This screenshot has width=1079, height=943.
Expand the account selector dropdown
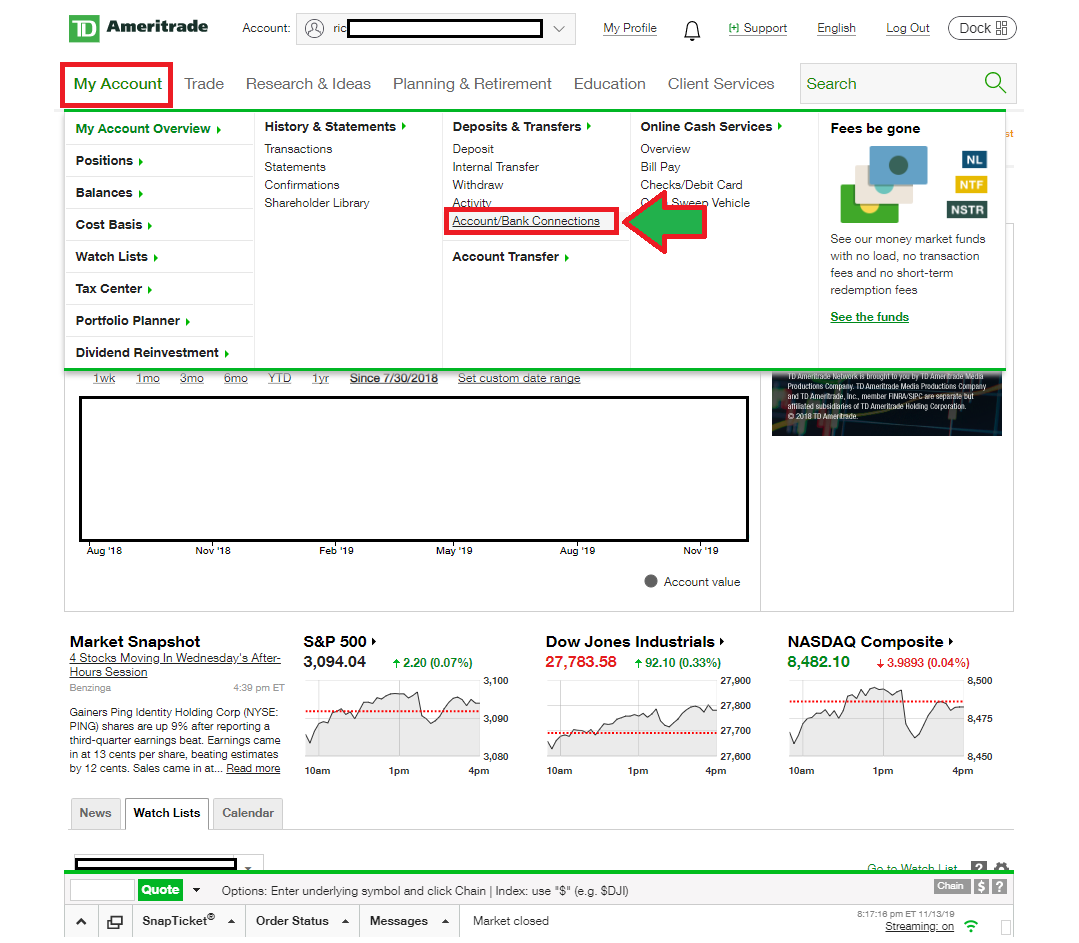[559, 29]
